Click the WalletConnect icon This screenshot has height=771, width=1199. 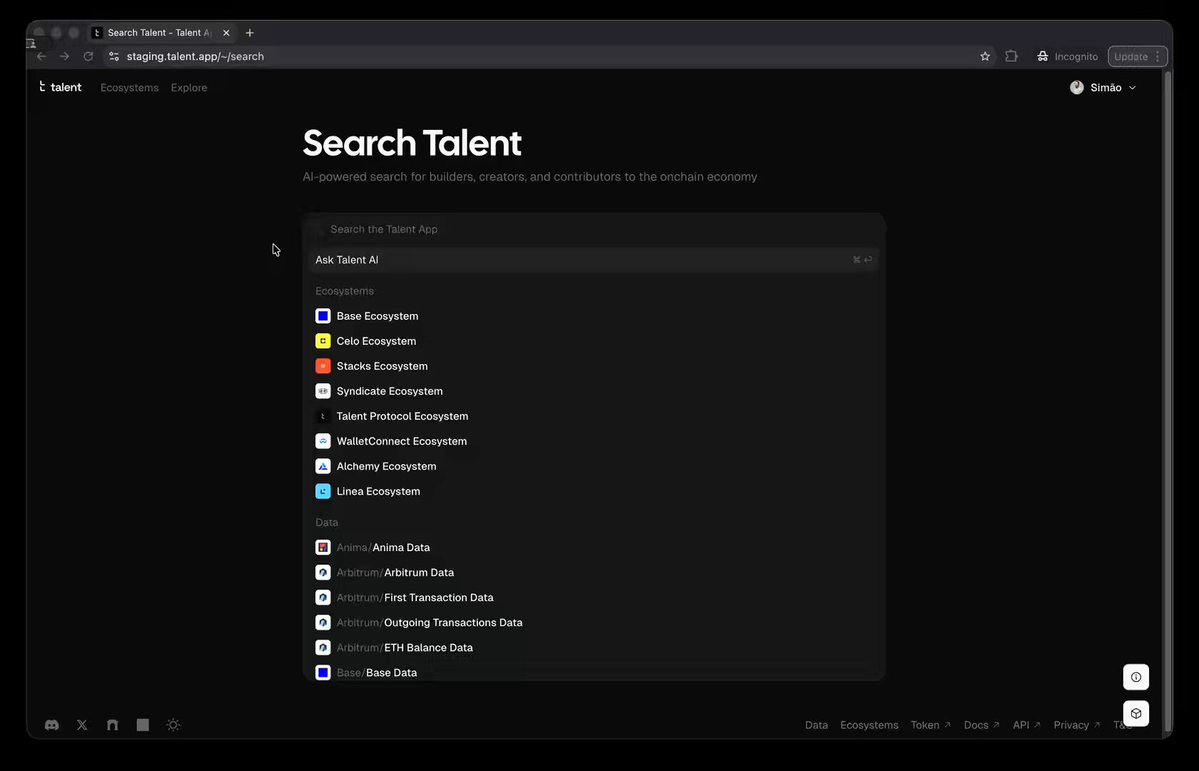coord(323,441)
